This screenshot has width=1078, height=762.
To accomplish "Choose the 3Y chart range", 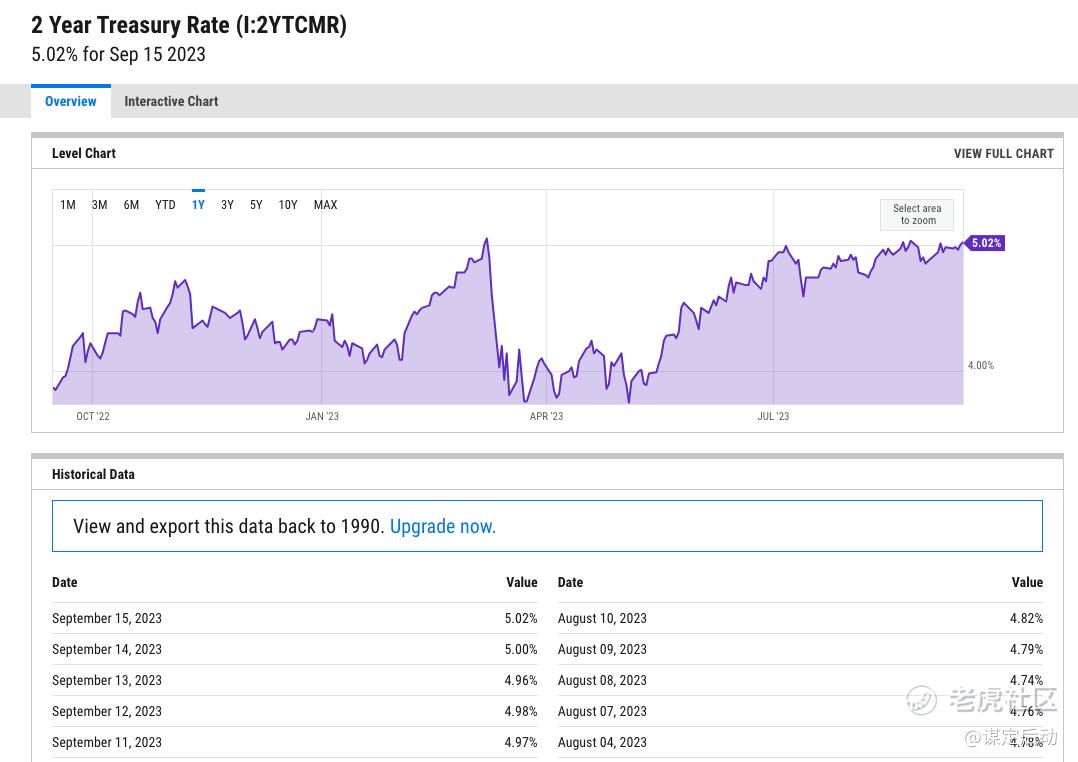I will [x=227, y=205].
